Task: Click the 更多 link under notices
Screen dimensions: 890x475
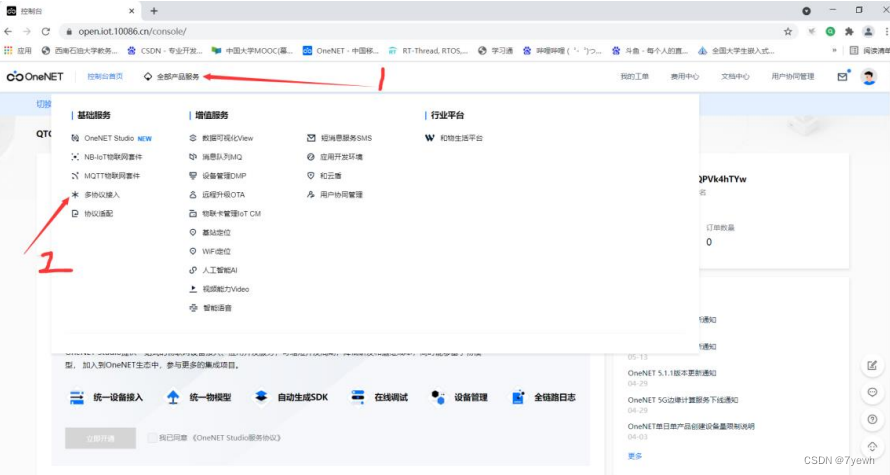Action: (x=635, y=456)
